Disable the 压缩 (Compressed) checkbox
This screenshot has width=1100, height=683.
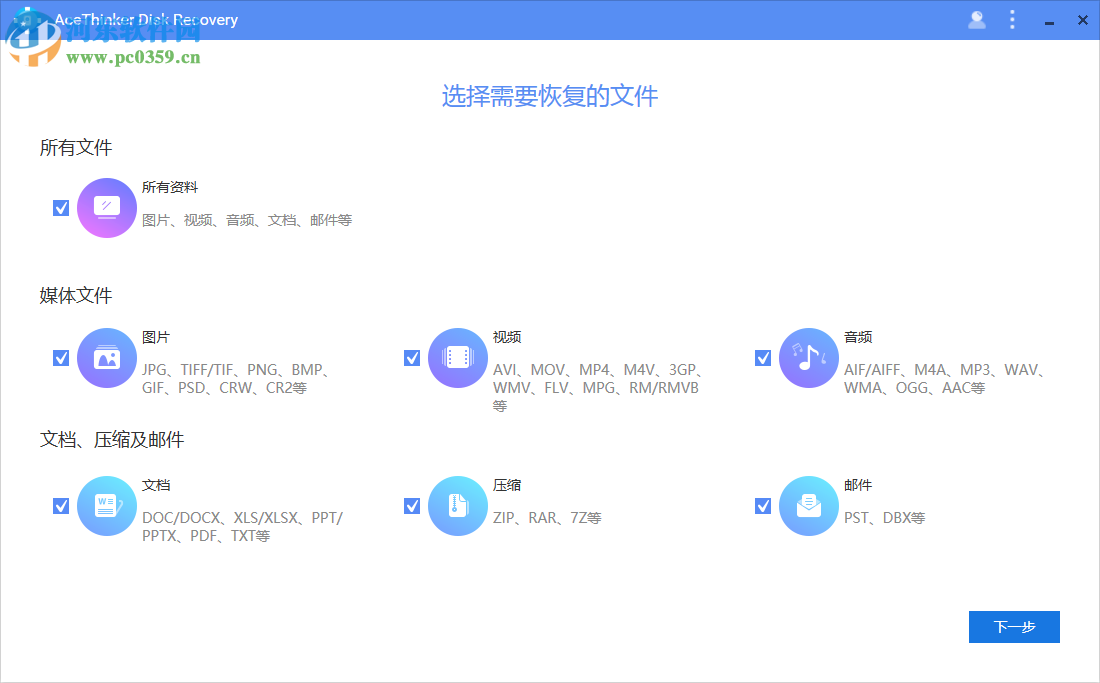412,505
